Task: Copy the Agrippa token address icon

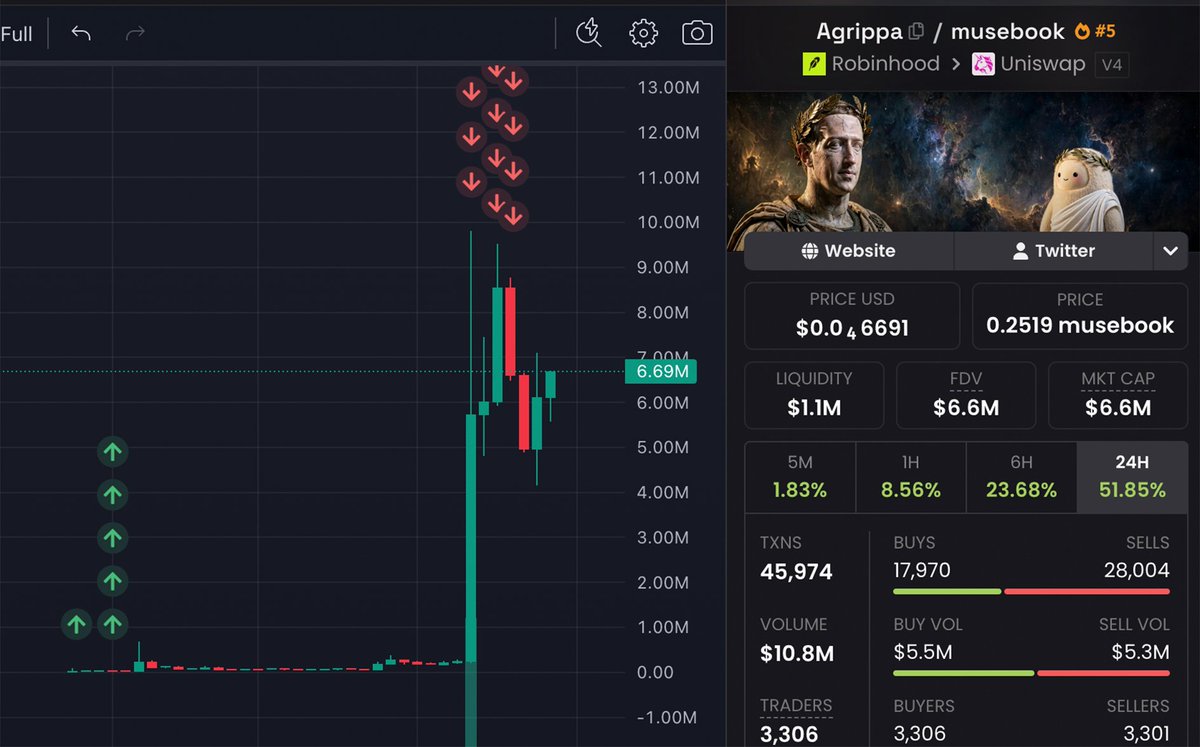Action: tap(916, 32)
